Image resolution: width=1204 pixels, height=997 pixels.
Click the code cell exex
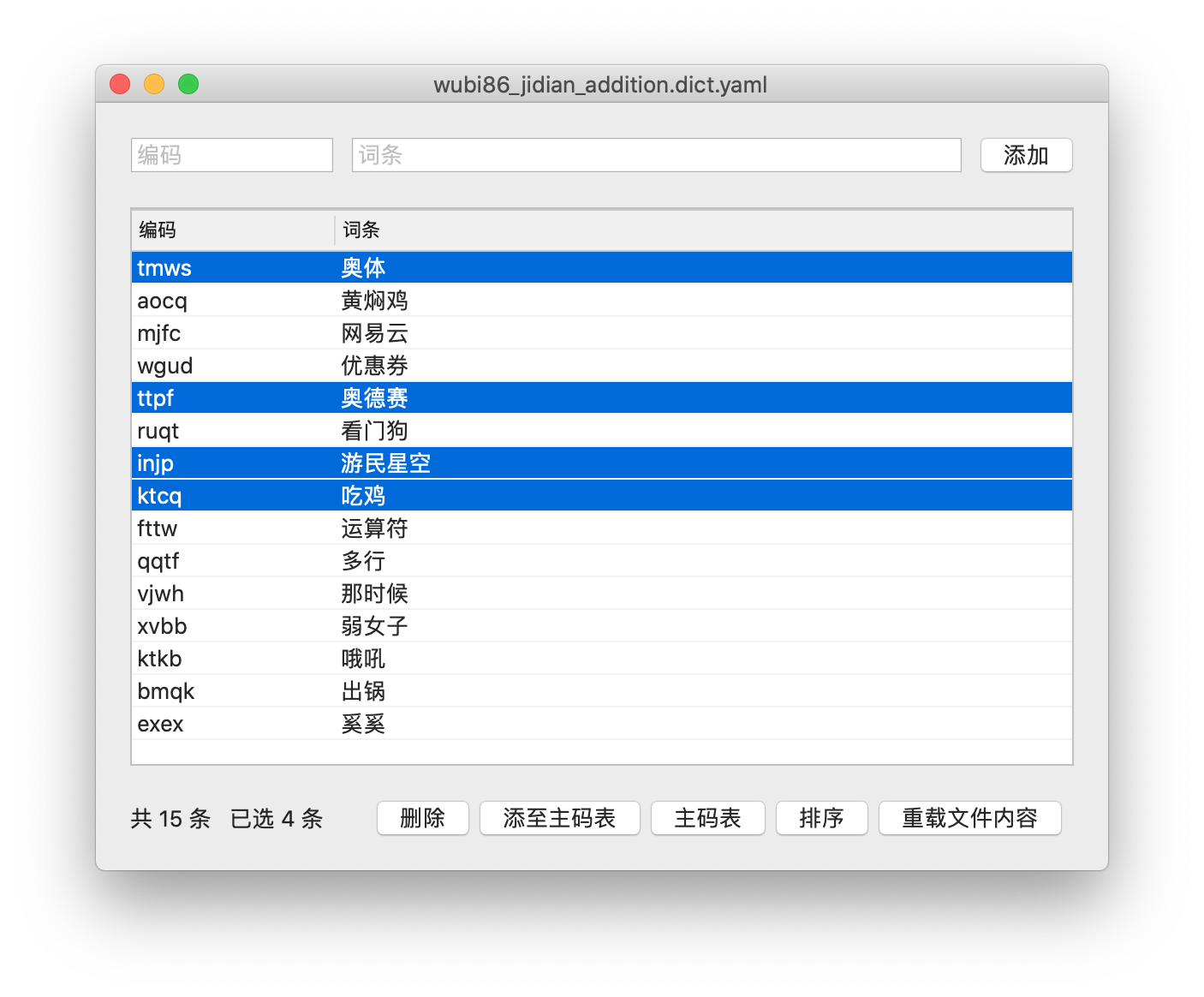tap(160, 725)
